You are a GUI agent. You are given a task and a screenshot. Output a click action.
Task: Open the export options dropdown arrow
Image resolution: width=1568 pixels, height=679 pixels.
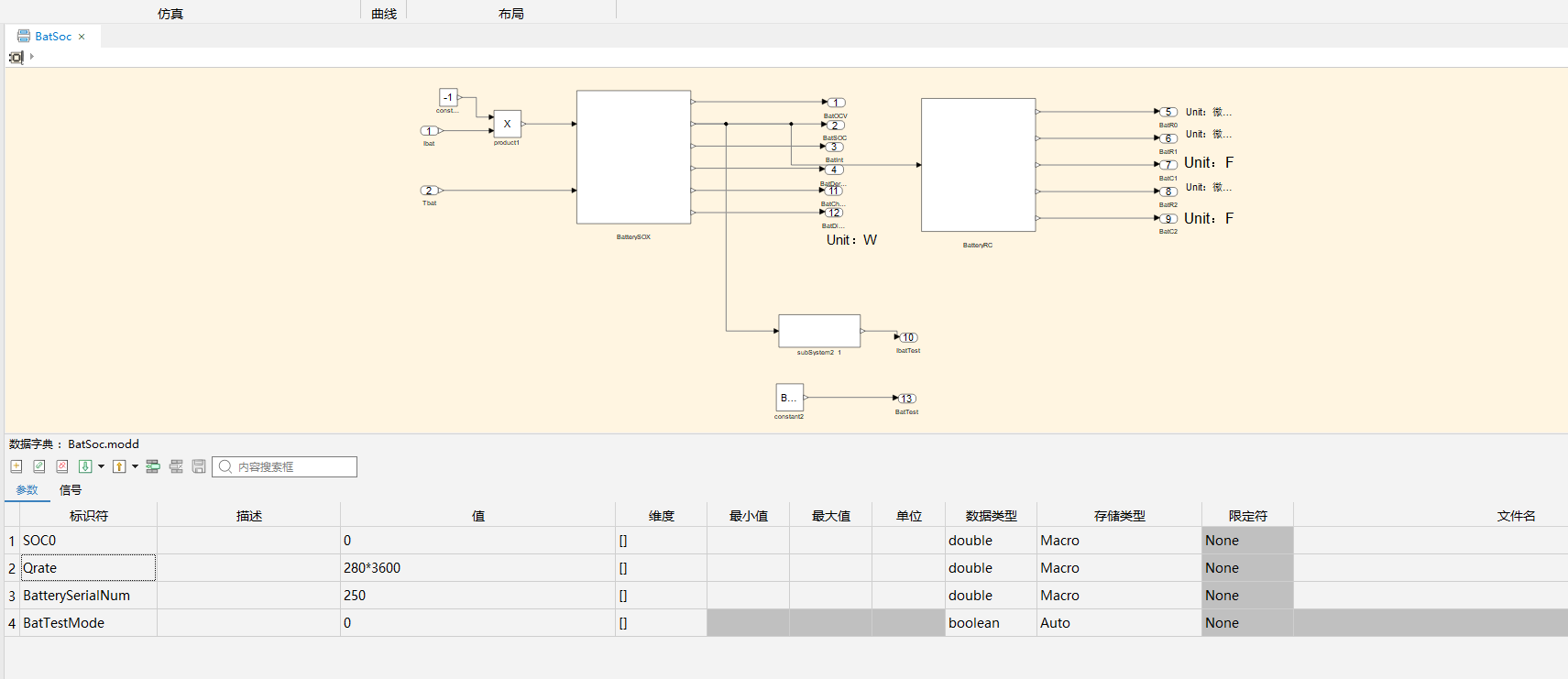(135, 466)
